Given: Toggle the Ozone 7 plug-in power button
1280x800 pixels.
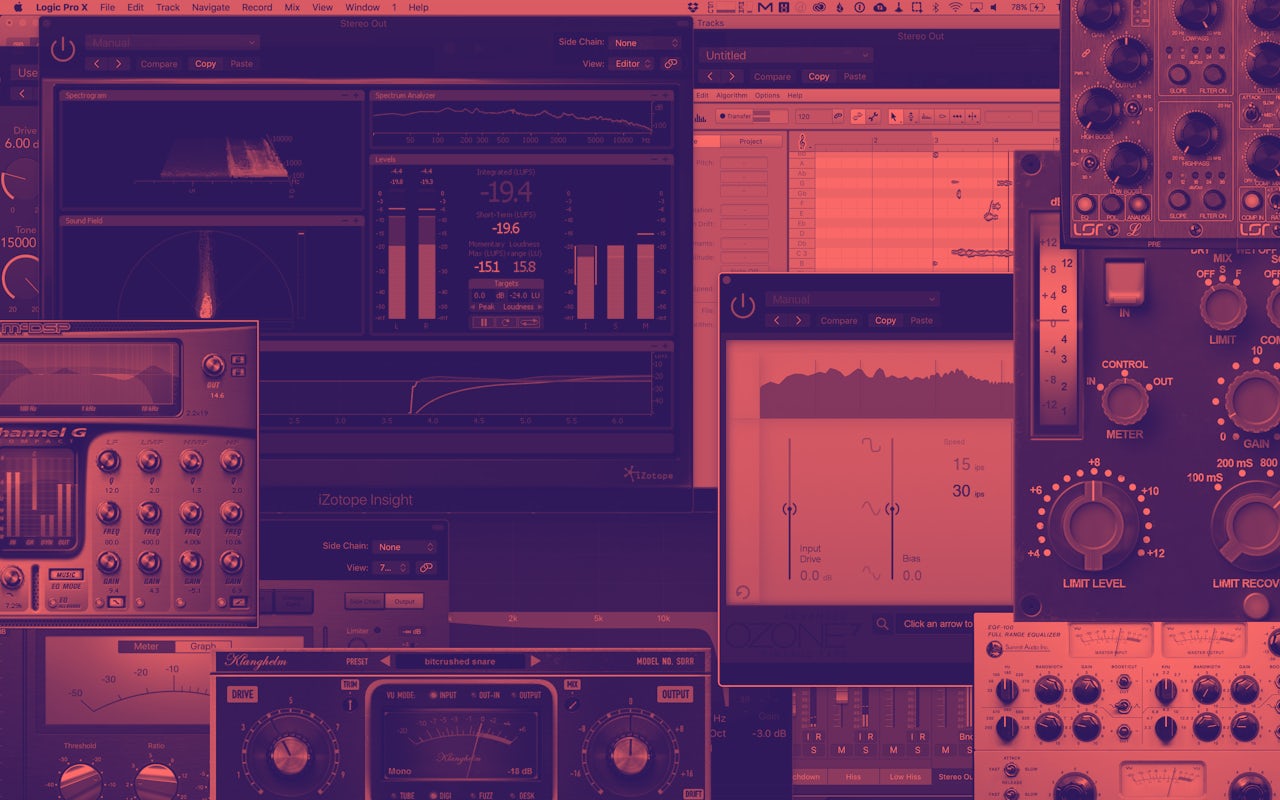Looking at the screenshot, I should pos(743,306).
